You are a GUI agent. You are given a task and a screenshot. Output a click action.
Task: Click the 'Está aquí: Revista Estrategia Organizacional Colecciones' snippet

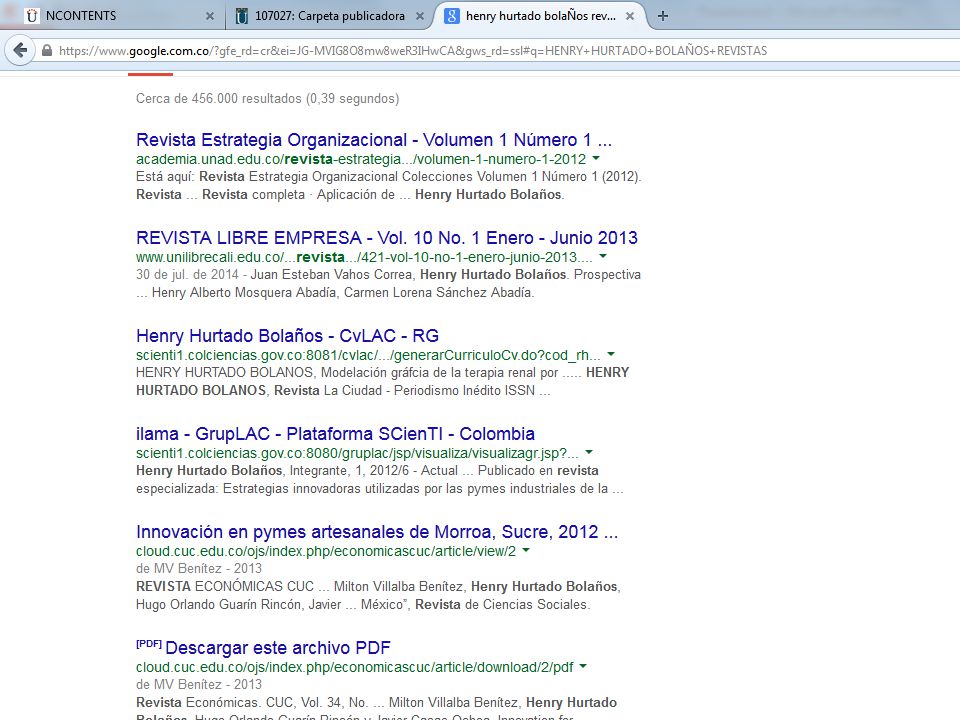coord(389,177)
